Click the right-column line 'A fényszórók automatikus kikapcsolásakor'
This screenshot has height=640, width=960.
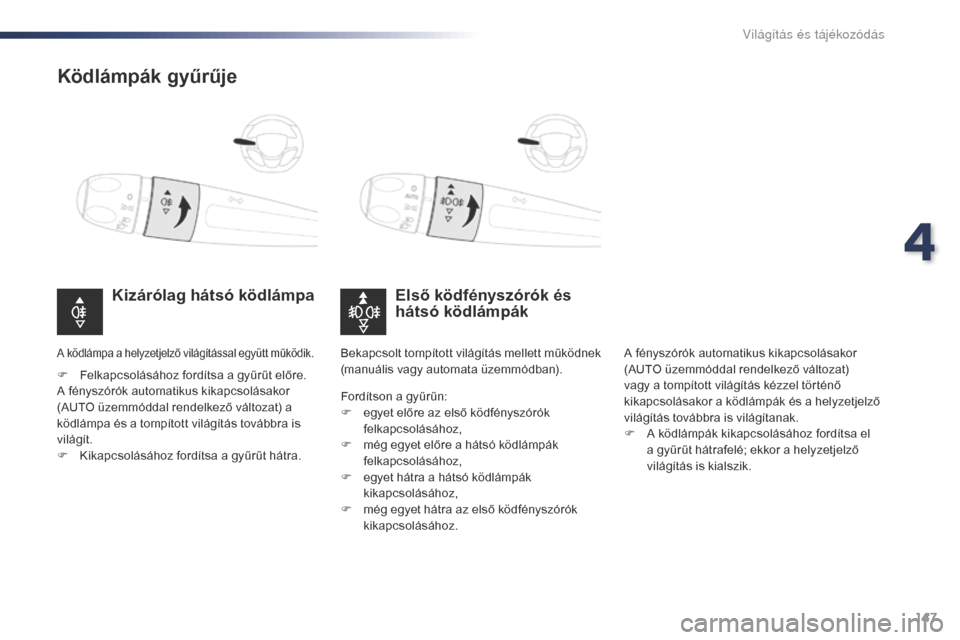pos(740,353)
